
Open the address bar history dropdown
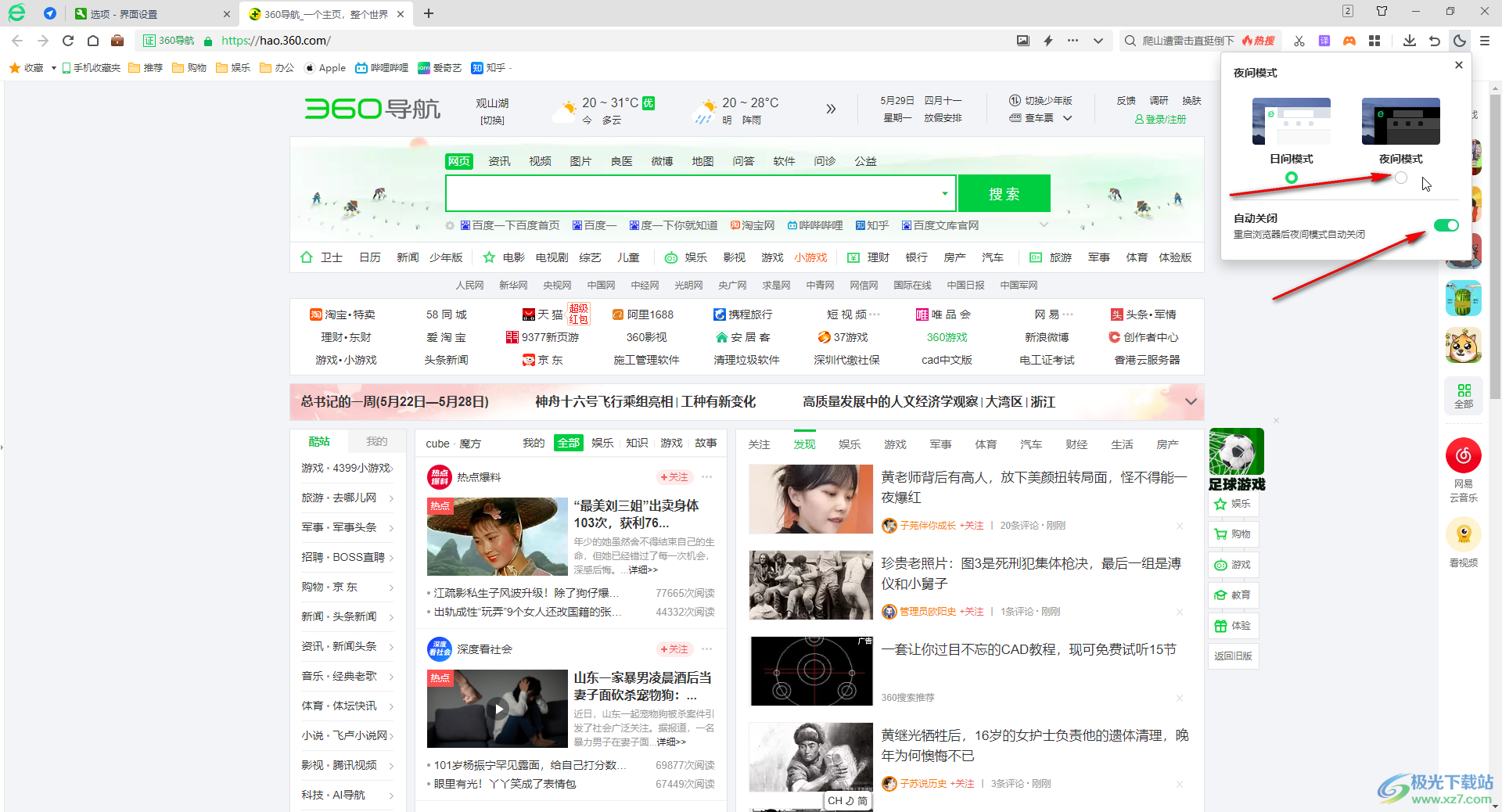pyautogui.click(x=1098, y=41)
